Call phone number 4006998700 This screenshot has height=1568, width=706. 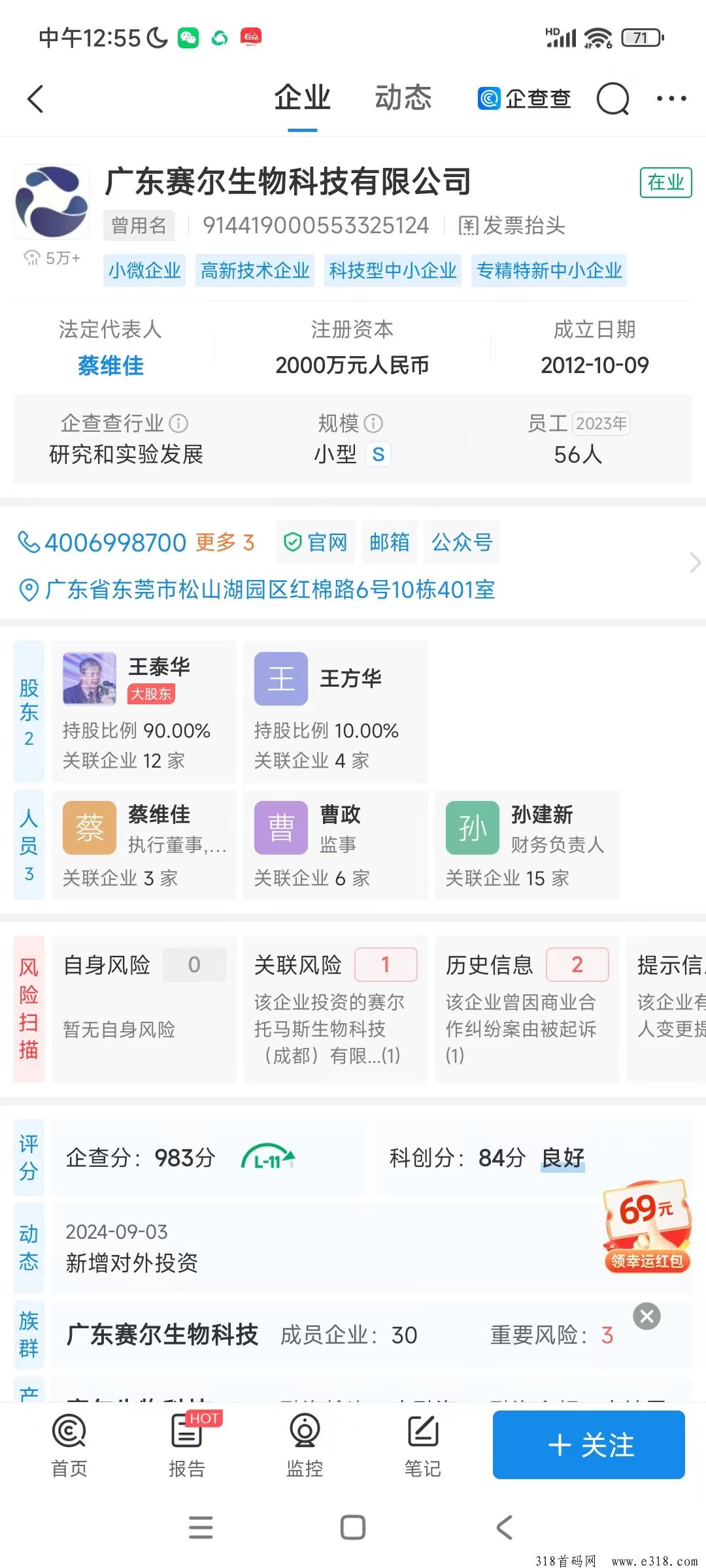(115, 543)
